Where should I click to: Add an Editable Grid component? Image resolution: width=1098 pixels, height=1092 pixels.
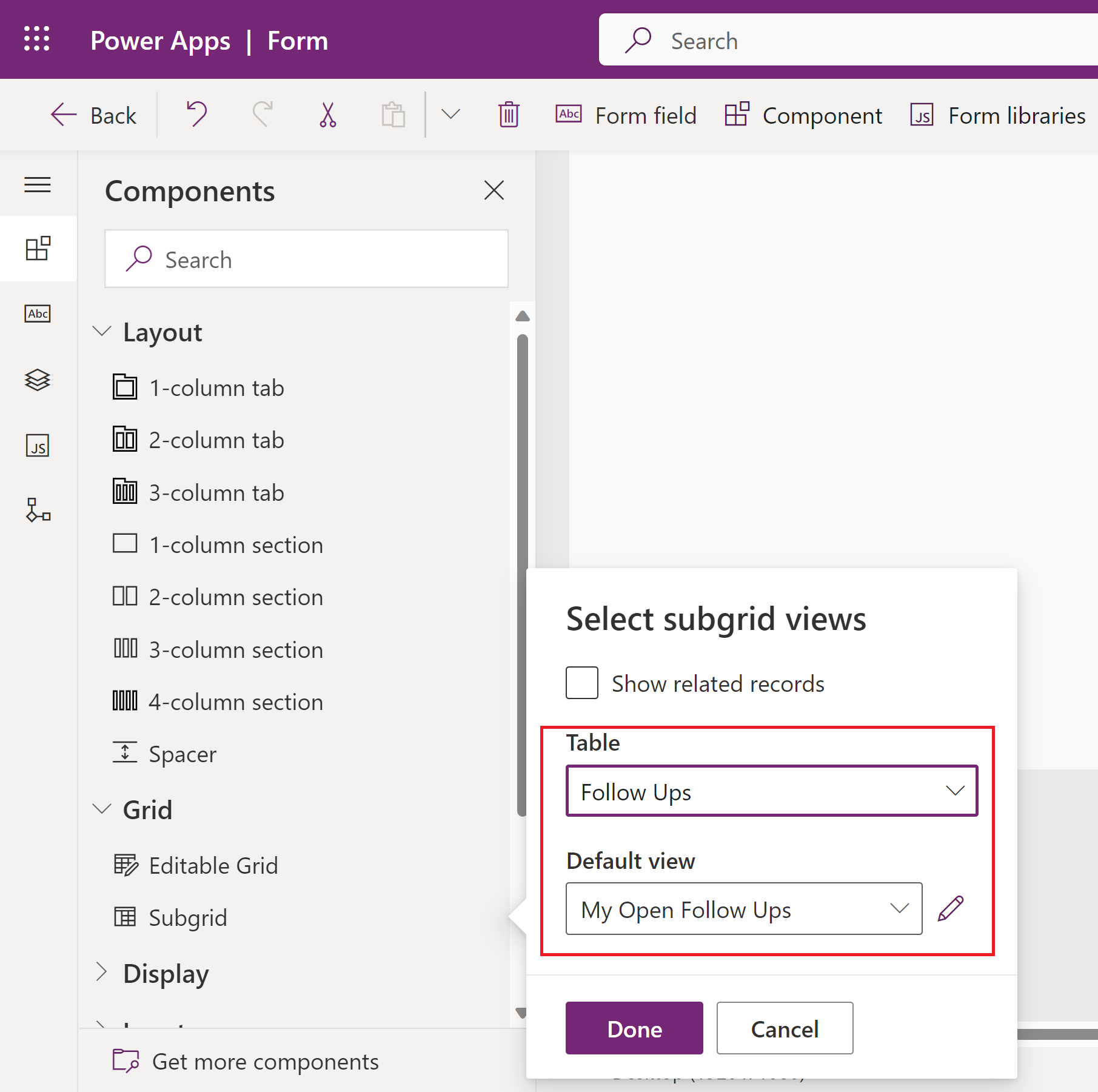(x=195, y=865)
